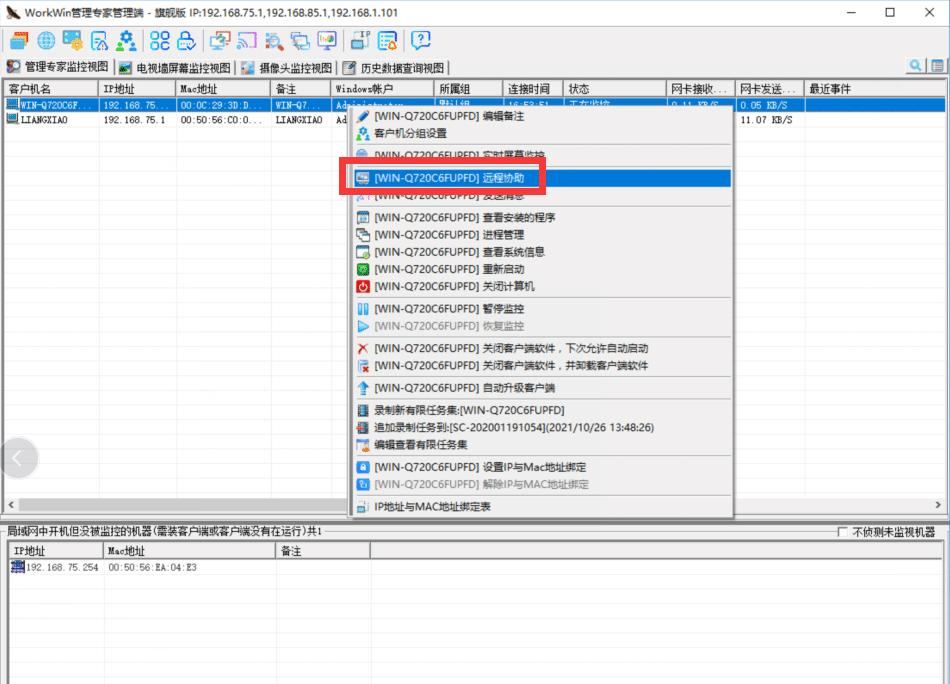Select 自动升级客户端 menu item

click(542, 388)
